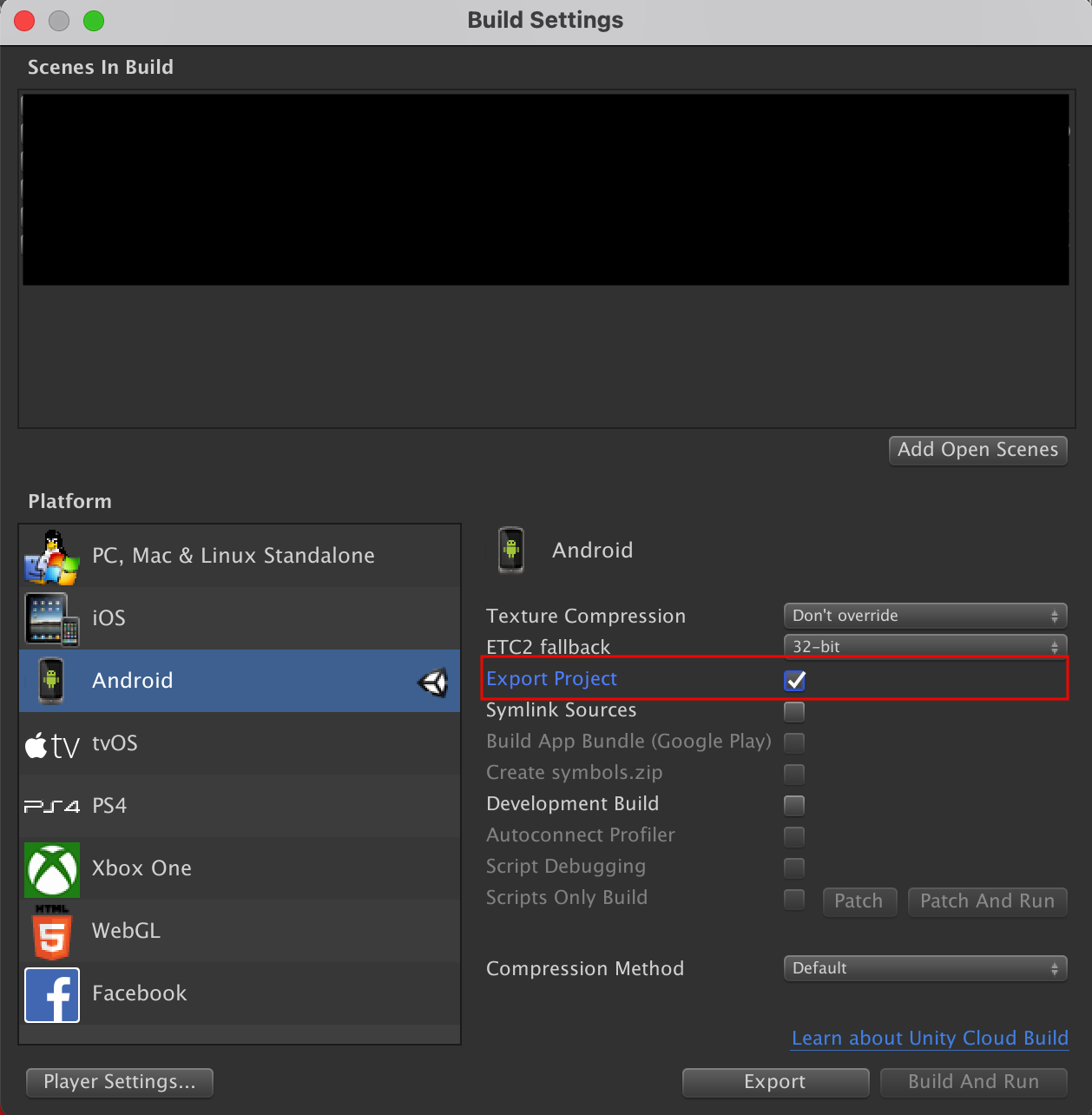Click the Patch And Run button

pos(987,901)
